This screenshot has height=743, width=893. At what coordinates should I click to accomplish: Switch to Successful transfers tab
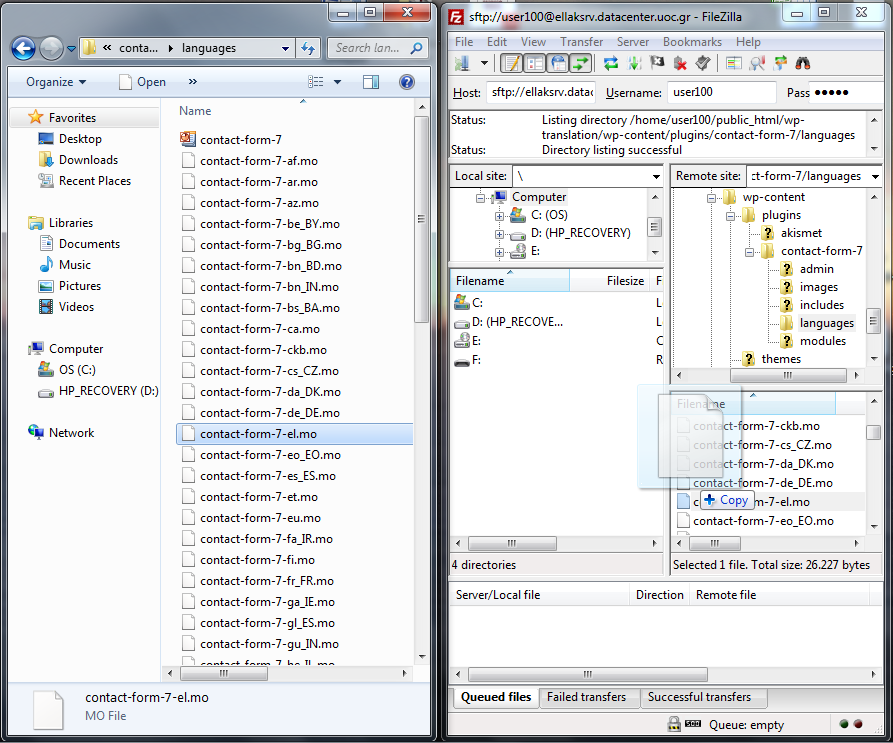699,697
